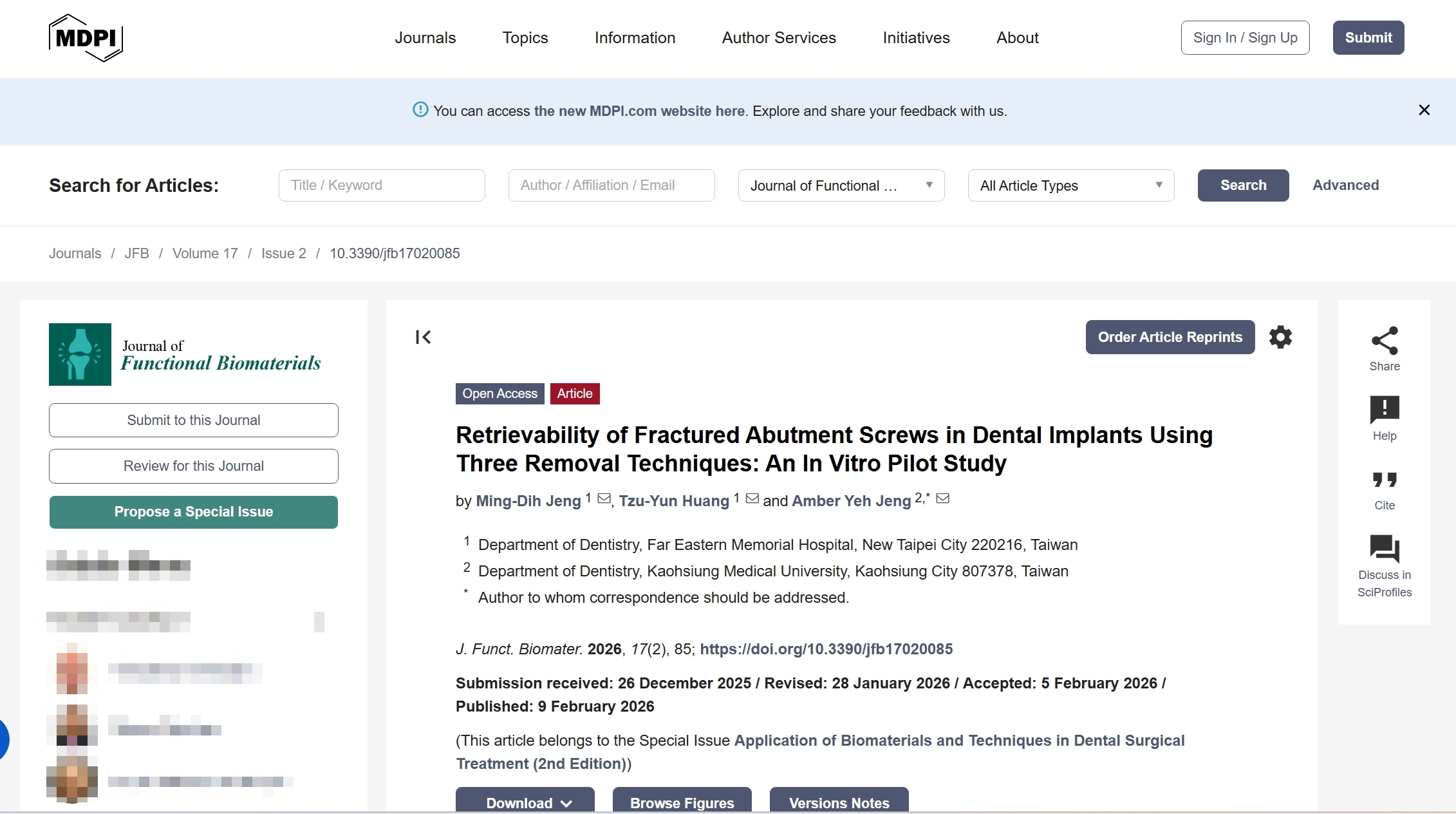This screenshot has width=1456, height=814.
Task: Open the Author Services menu
Action: coord(778,38)
